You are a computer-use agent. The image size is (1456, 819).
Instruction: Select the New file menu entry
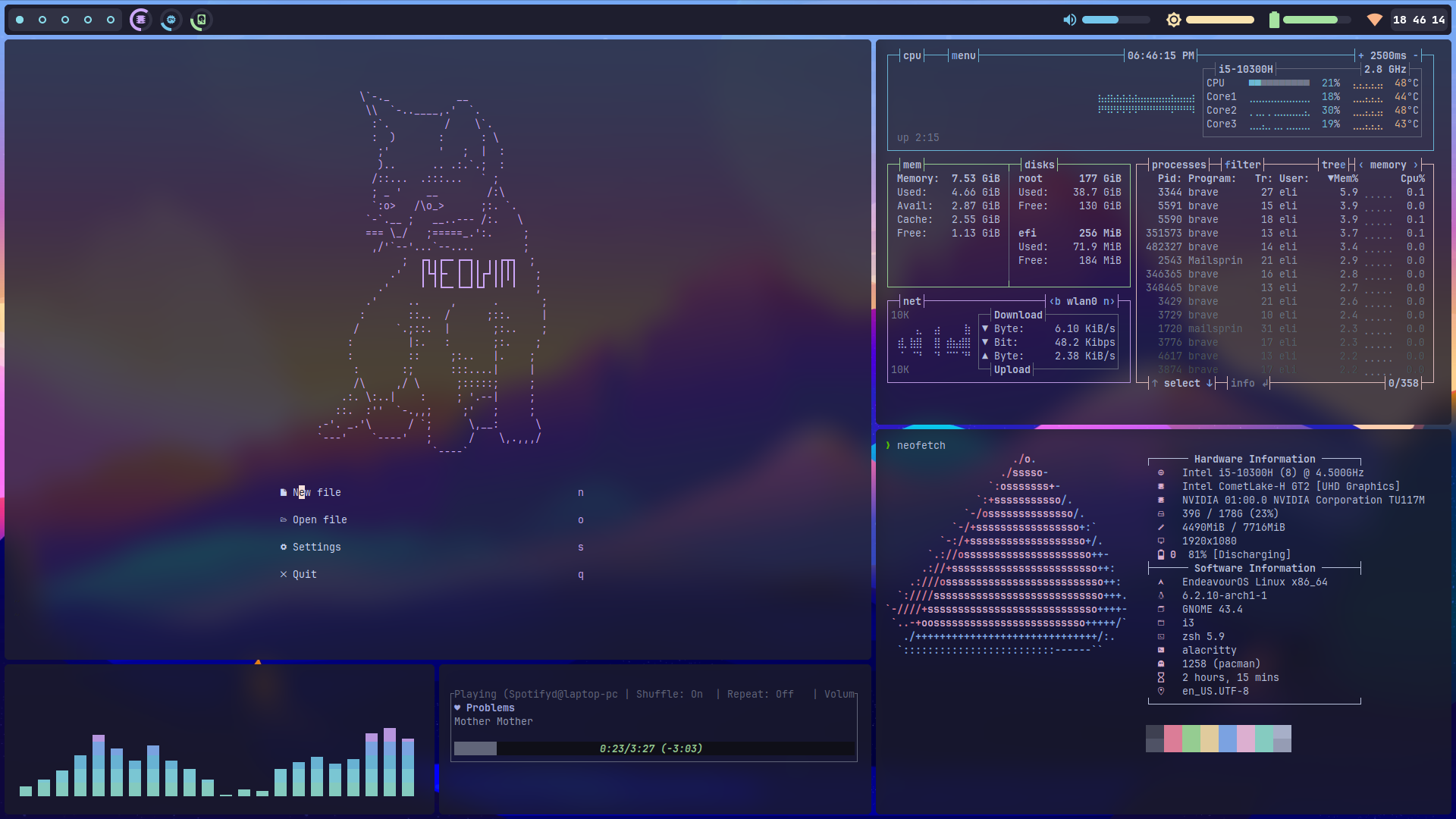(317, 493)
